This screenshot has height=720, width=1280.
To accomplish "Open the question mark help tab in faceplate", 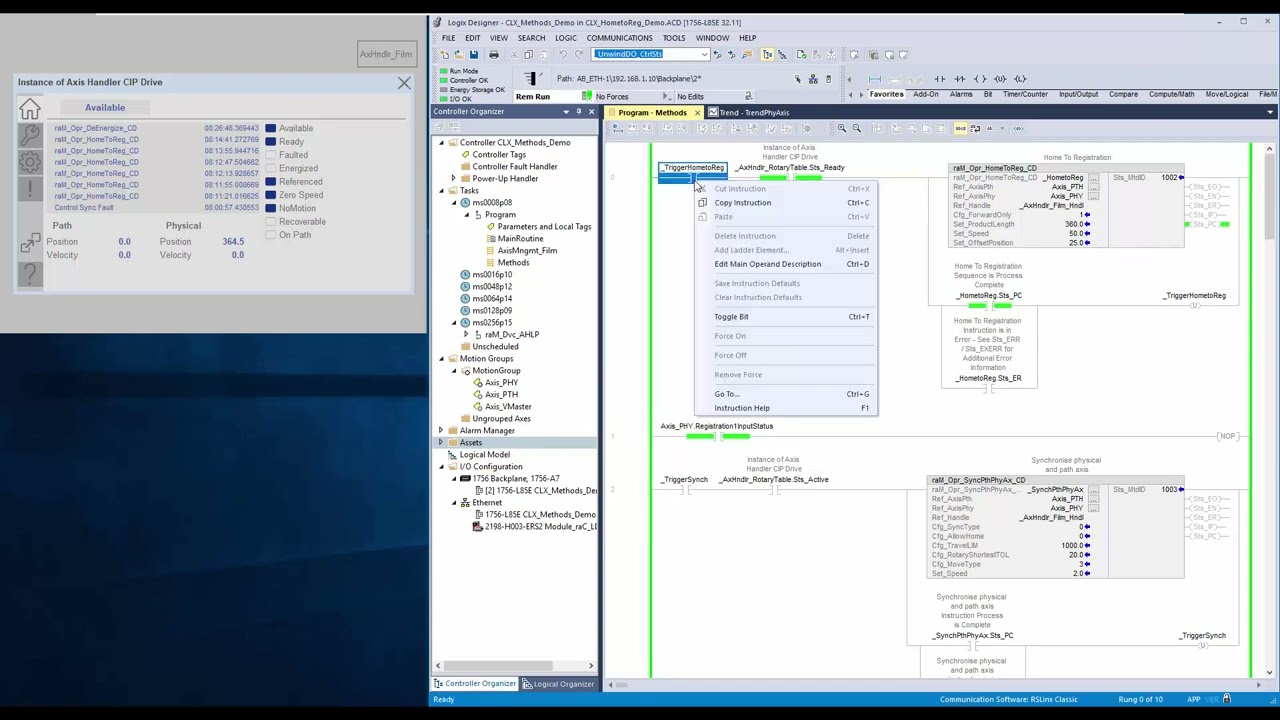I will [x=30, y=272].
